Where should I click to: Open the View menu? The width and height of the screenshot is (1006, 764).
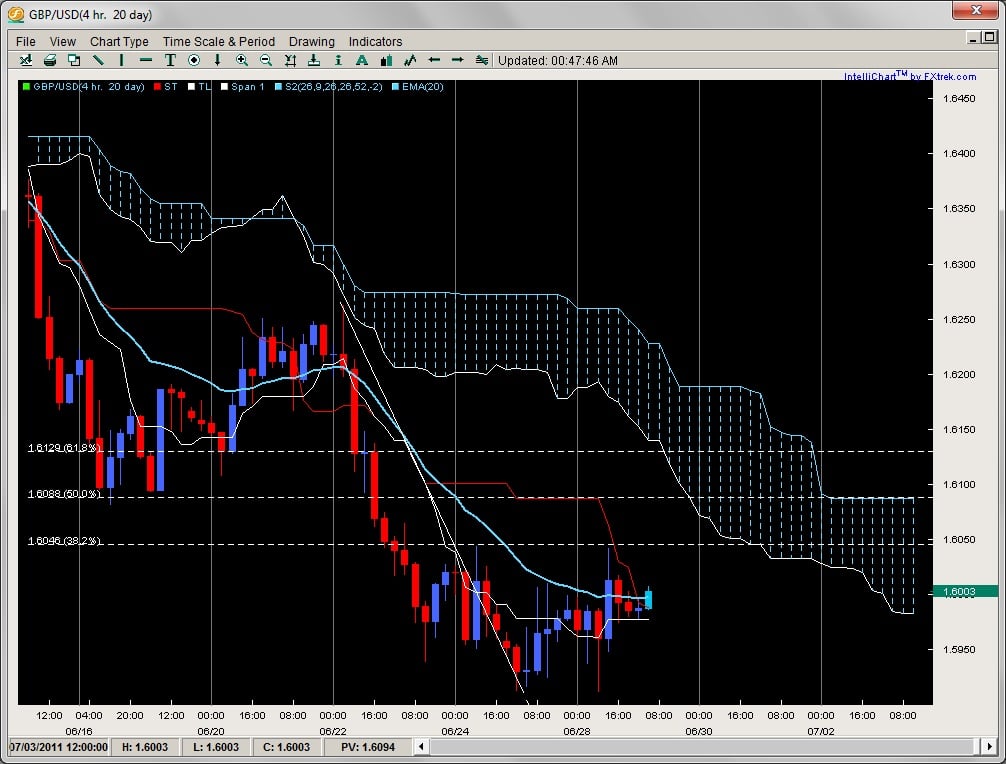point(63,42)
